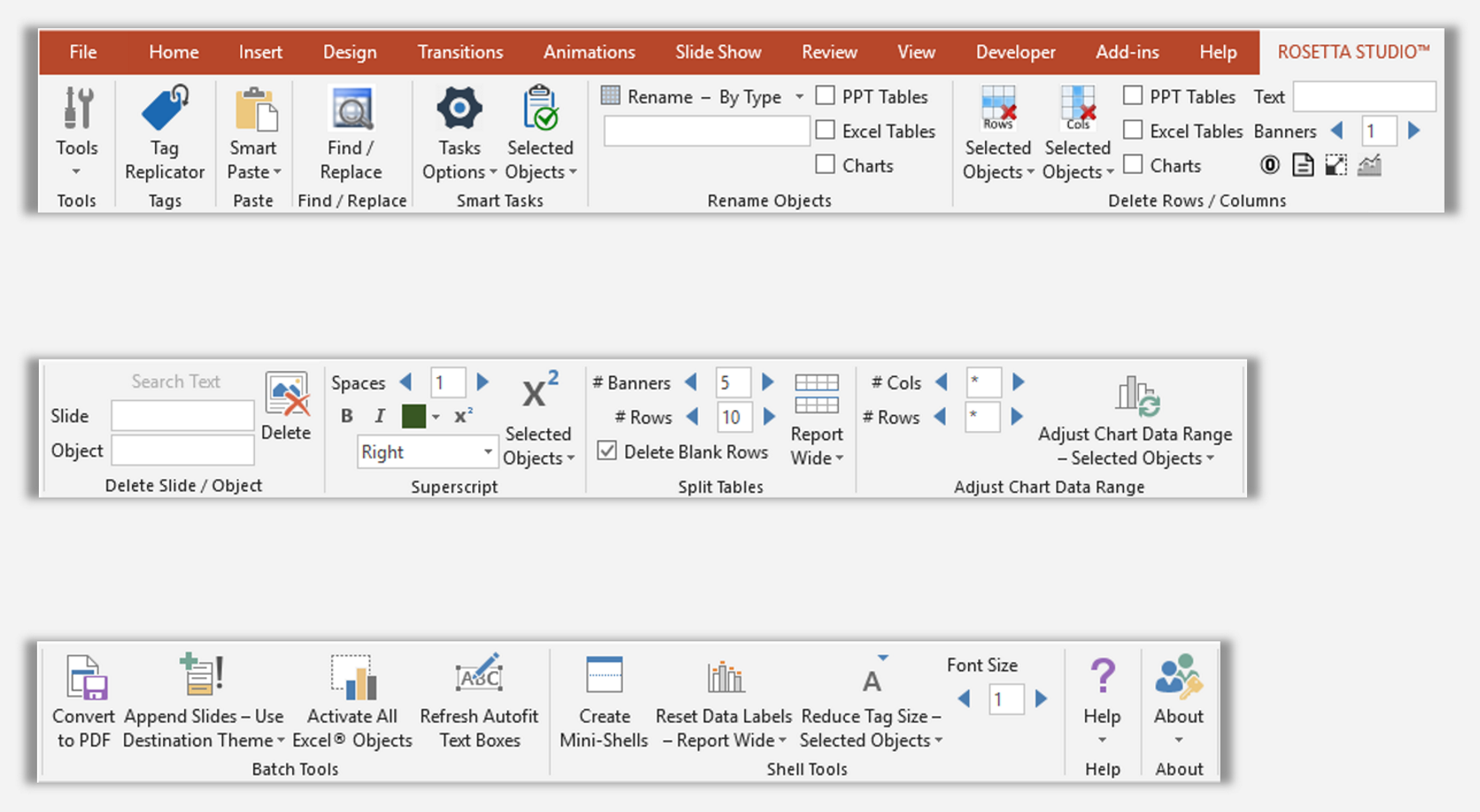1480x812 pixels.
Task: Increase the Banners value in Delete Rows / Columns
Action: tap(1414, 130)
